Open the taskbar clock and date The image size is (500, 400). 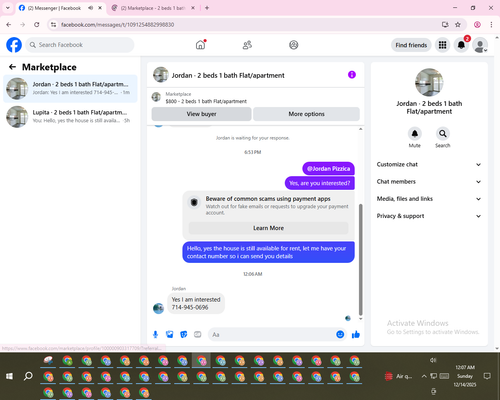point(465,376)
